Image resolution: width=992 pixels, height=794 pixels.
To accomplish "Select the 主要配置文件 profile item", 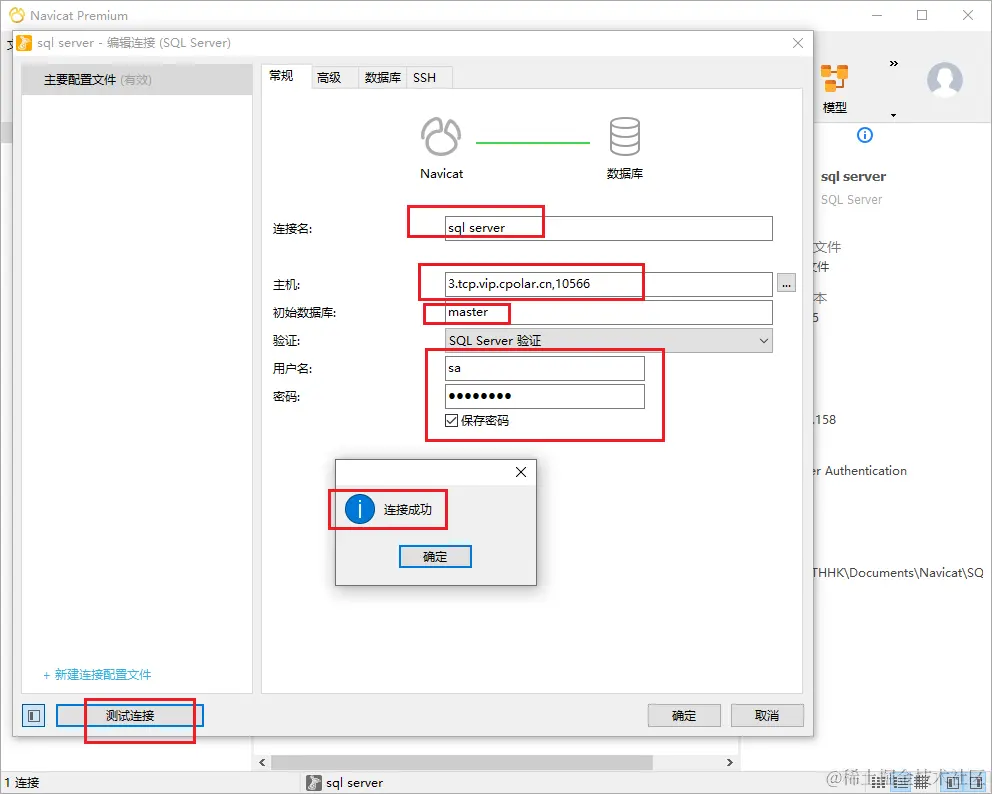I will click(x=137, y=80).
